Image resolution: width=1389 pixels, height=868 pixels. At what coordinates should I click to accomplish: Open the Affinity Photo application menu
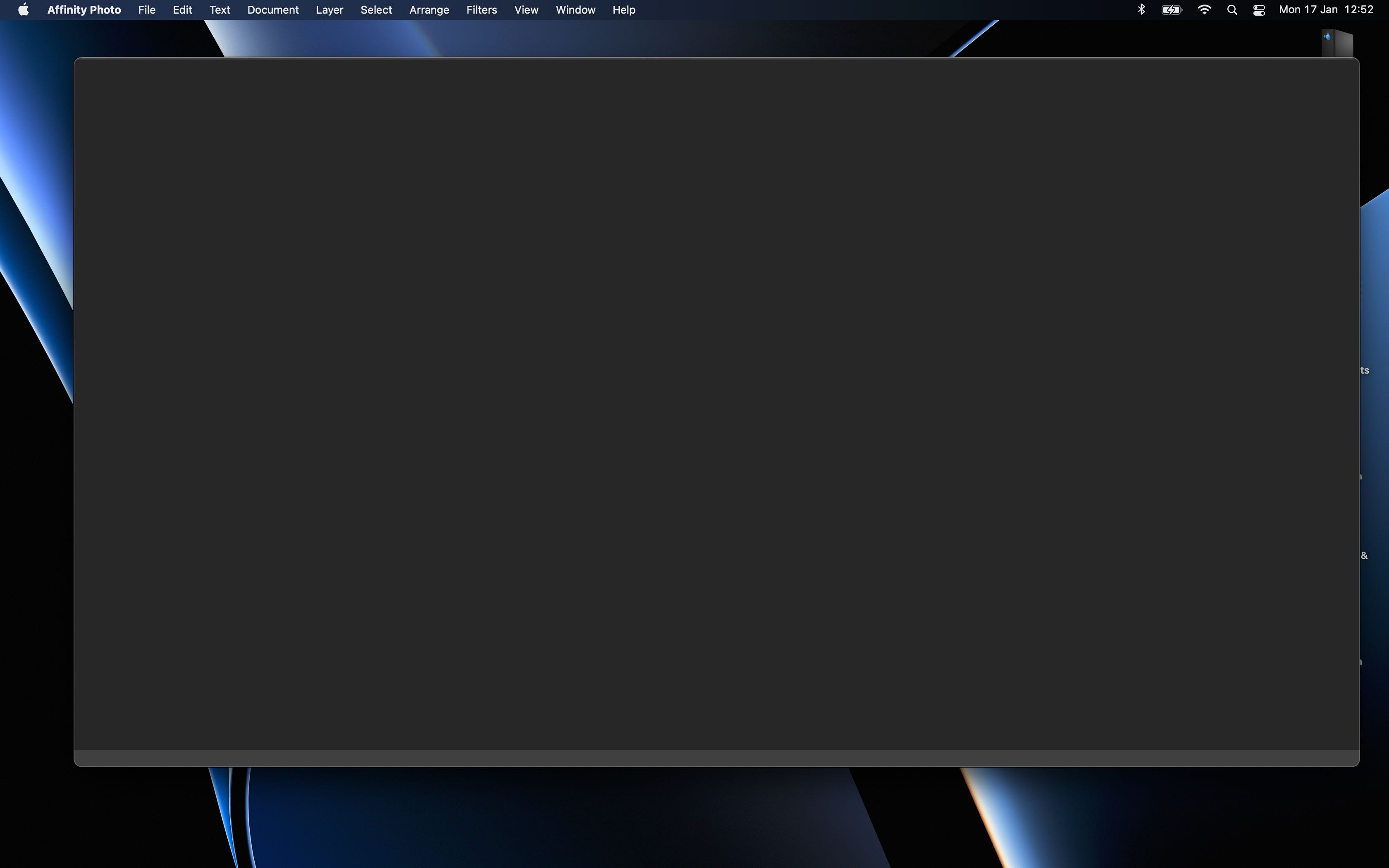point(84,10)
